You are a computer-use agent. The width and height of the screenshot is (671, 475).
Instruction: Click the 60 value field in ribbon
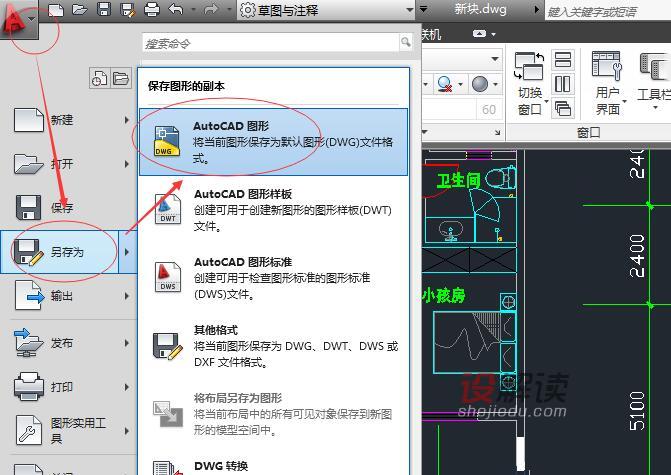click(489, 110)
